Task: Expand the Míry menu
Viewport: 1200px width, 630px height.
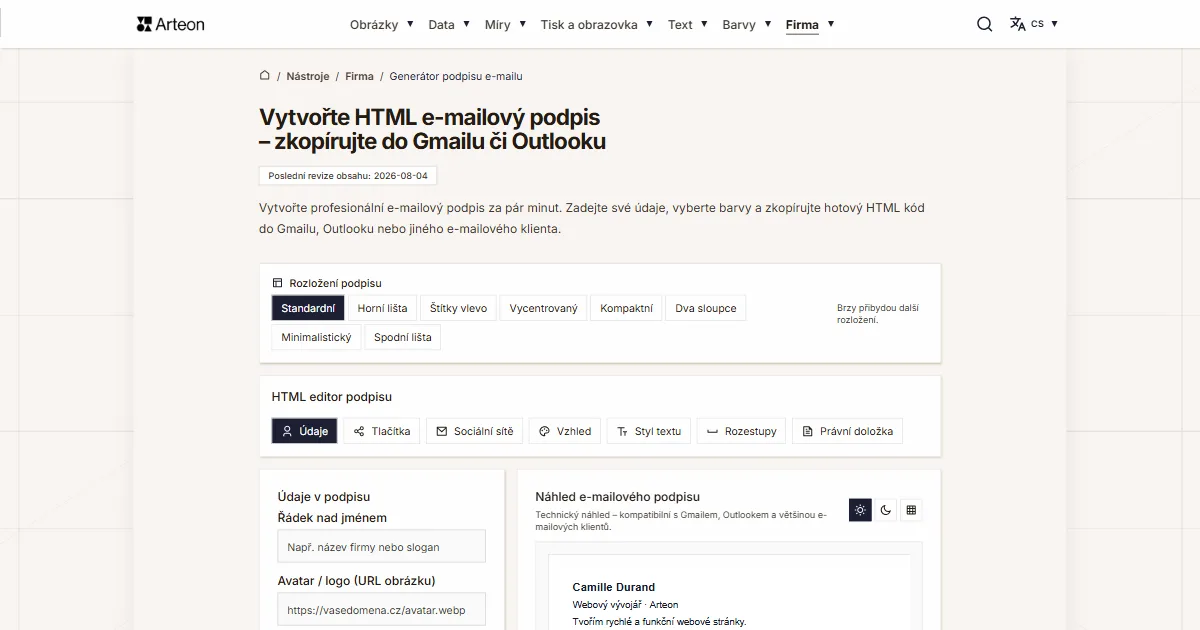Action: pyautogui.click(x=505, y=25)
